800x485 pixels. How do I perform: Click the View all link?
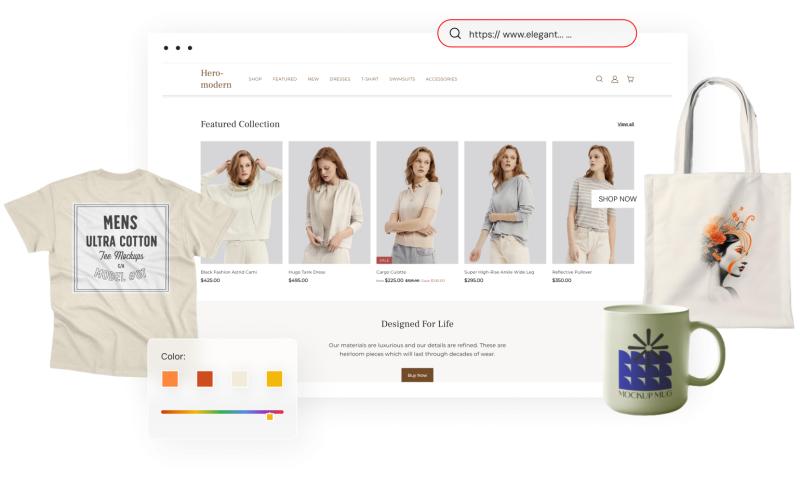[x=625, y=125]
